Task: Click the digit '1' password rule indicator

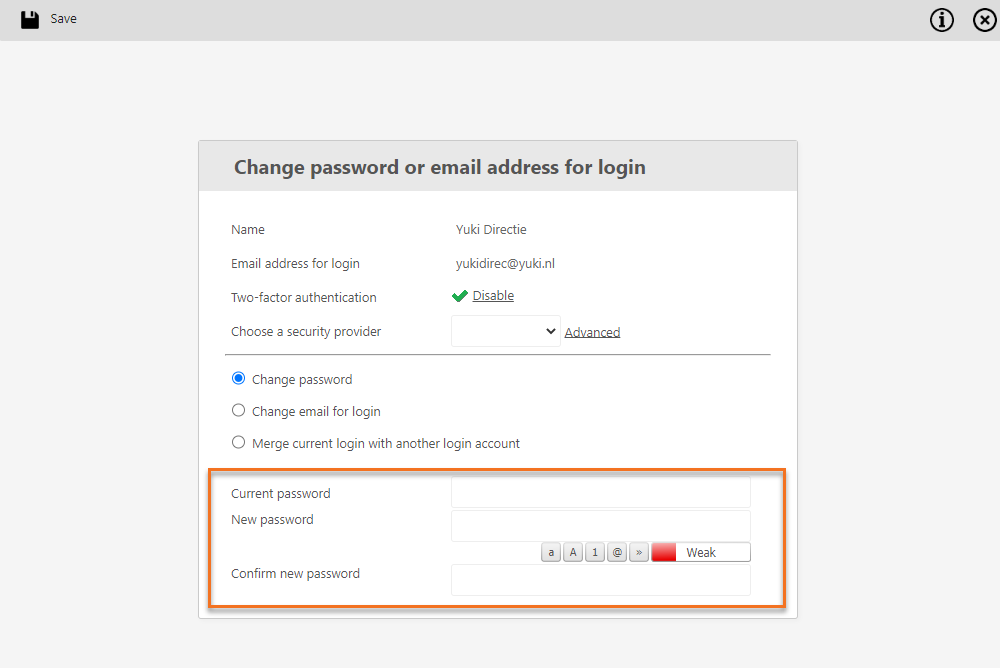Action: pos(595,551)
